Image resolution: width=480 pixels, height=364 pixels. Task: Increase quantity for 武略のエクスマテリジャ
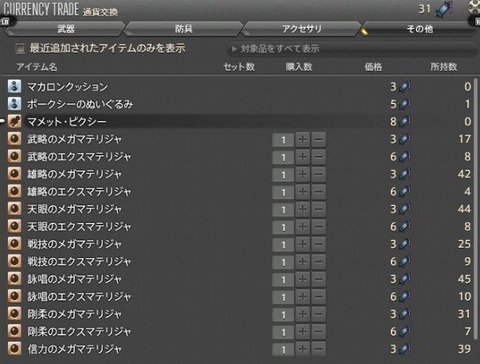(x=302, y=157)
